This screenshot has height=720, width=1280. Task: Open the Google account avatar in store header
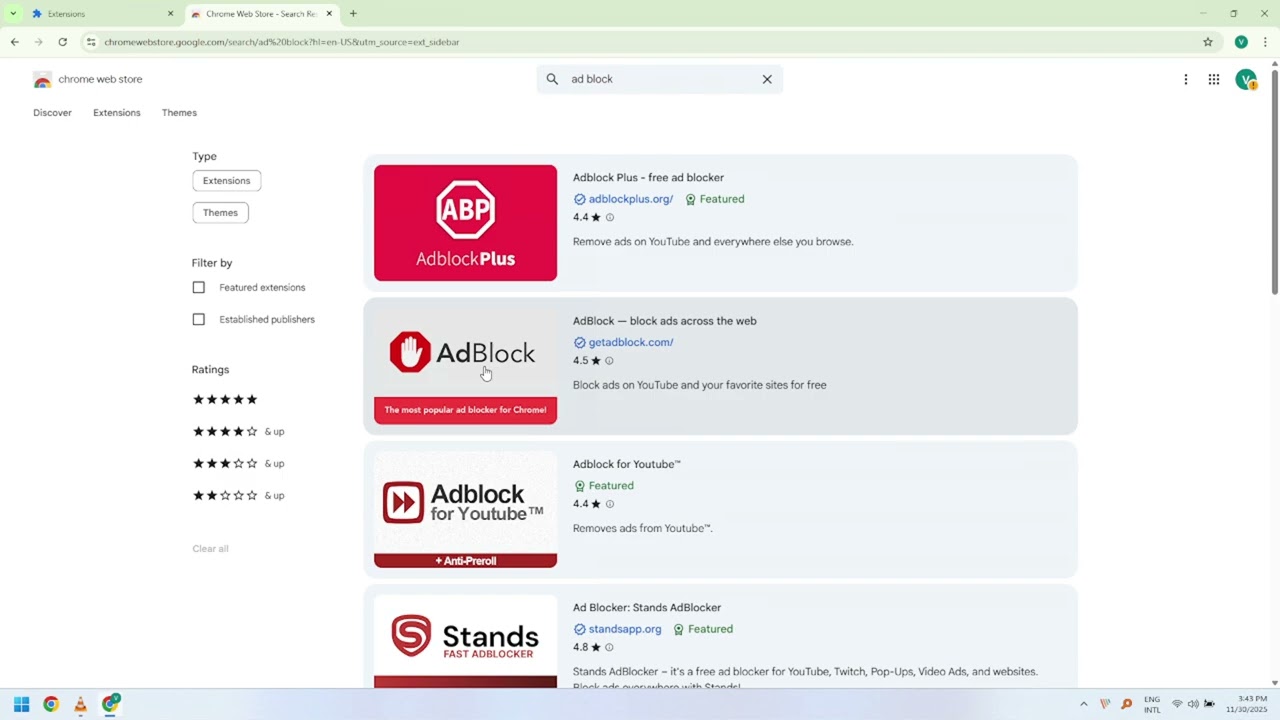[x=1246, y=80]
